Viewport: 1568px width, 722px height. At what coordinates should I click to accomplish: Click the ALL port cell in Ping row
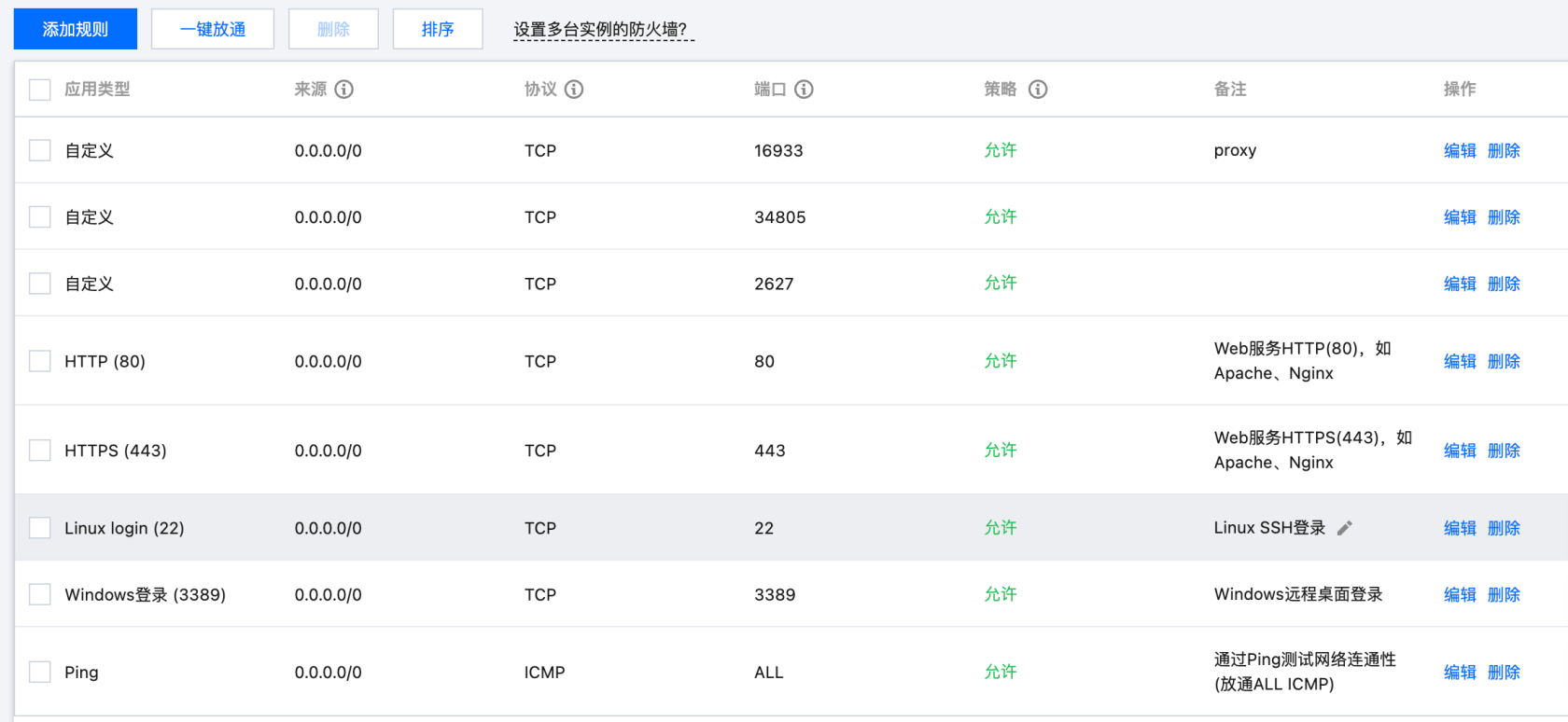(769, 672)
